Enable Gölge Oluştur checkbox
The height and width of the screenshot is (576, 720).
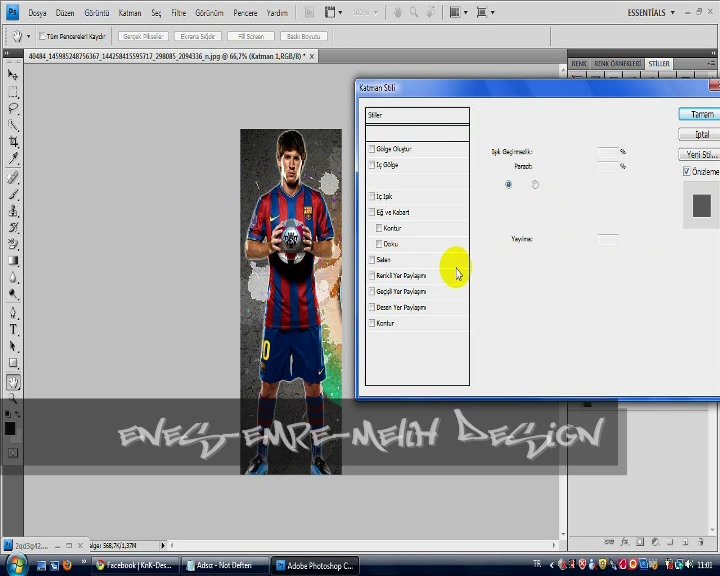coord(371,149)
